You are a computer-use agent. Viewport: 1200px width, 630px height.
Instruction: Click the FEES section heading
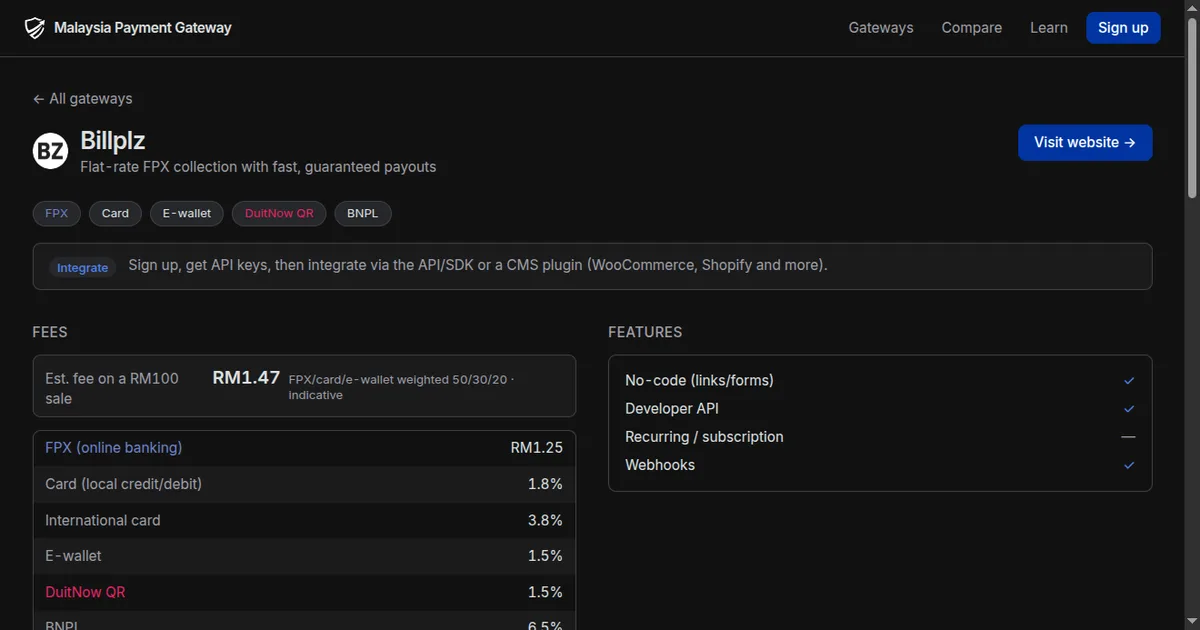tap(50, 332)
